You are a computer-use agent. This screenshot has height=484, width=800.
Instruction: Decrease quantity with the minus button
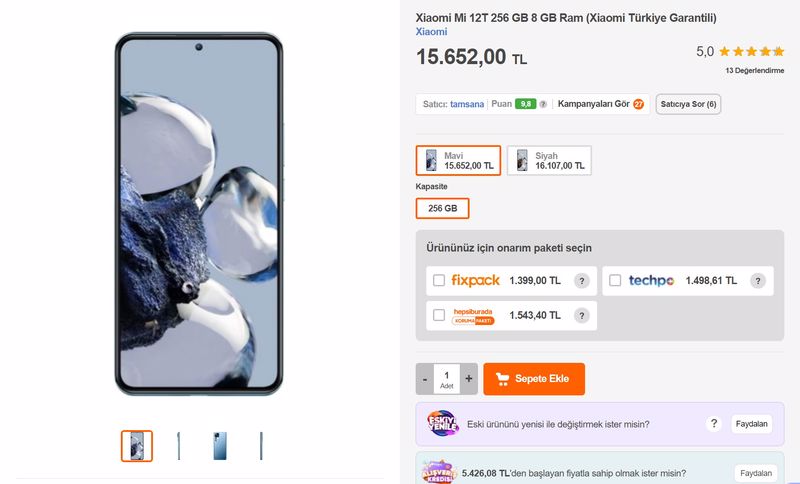(x=425, y=379)
